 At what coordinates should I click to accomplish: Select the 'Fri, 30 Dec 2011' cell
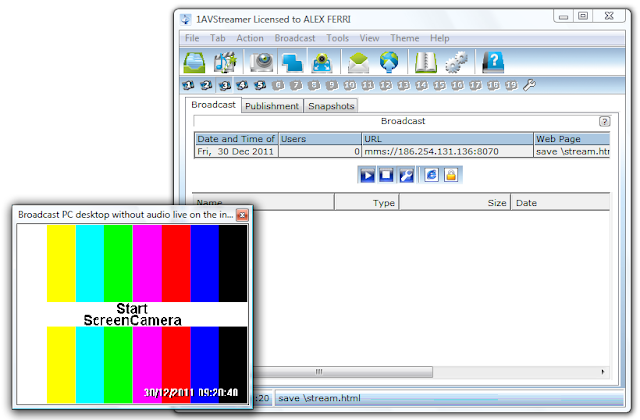click(x=236, y=151)
